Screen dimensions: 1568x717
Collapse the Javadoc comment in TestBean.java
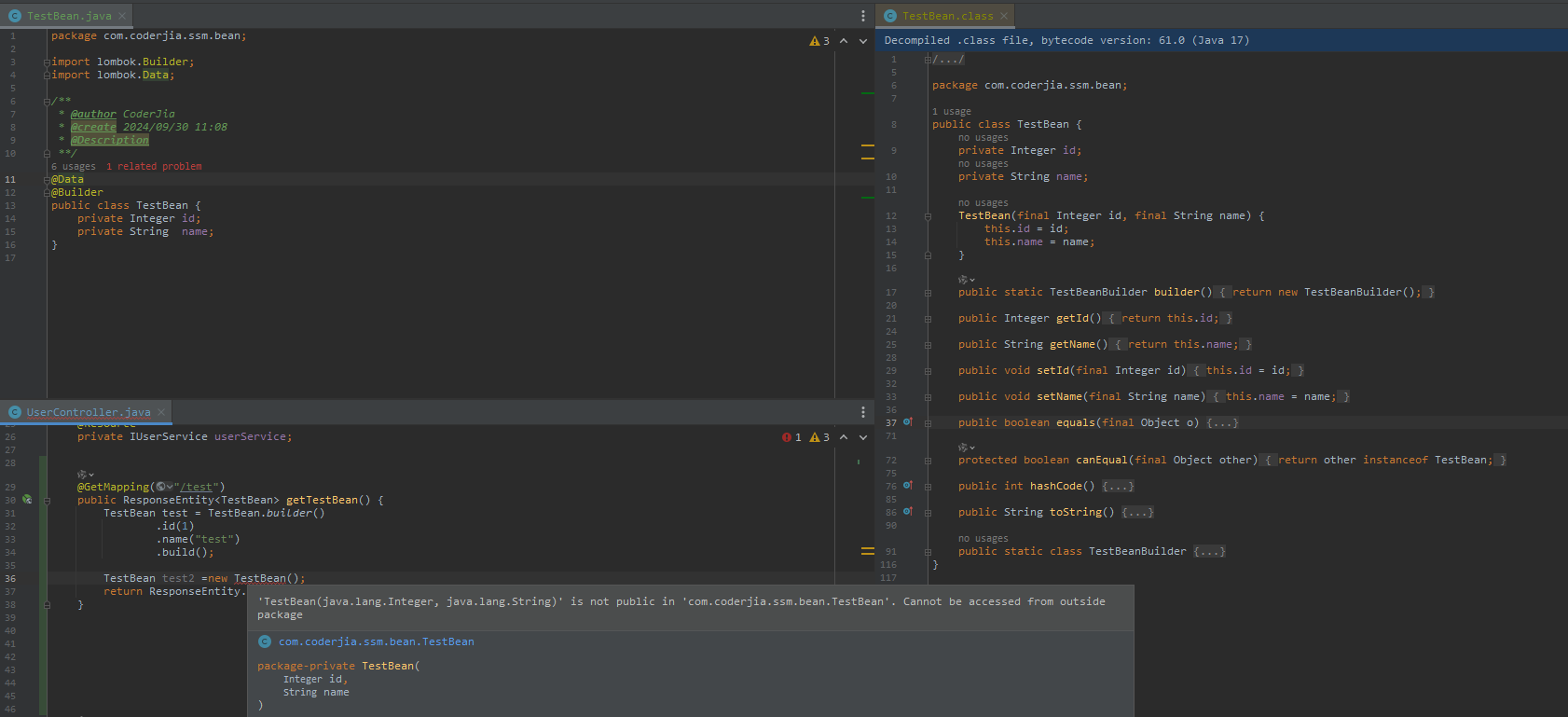pyautogui.click(x=47, y=102)
